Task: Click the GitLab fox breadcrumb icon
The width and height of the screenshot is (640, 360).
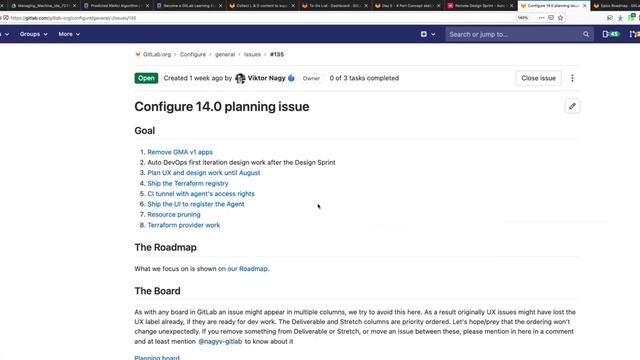Action: coord(138,54)
